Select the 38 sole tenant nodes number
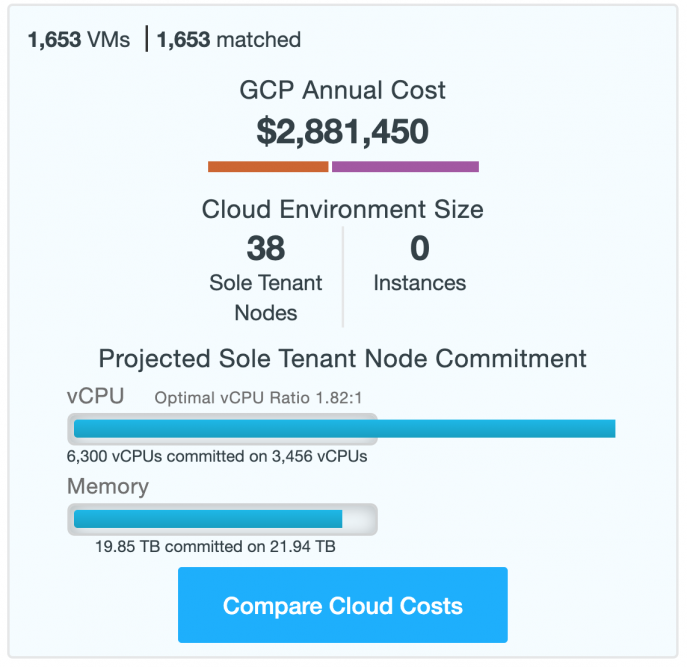This screenshot has width=687, height=667. click(265, 248)
